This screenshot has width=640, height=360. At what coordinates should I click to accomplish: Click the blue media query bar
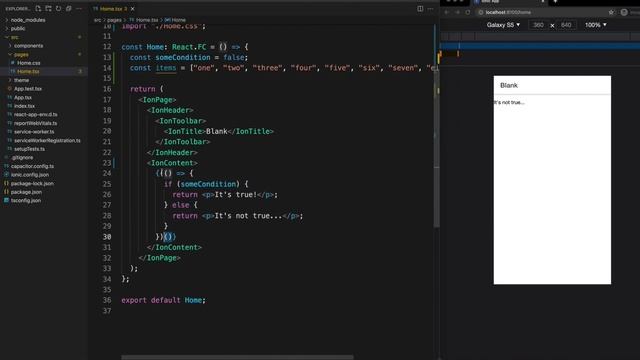tap(540, 46)
